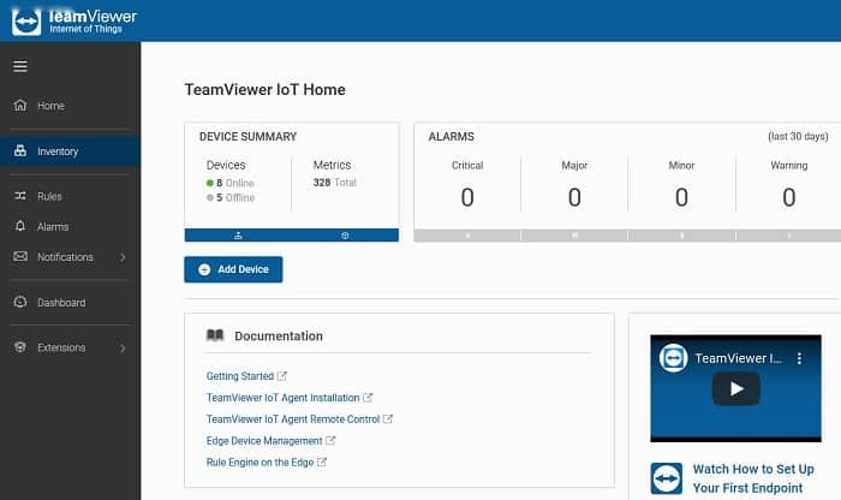Open Rule Engine on the Edge link
Image resolution: width=841 pixels, height=500 pixels.
[259, 462]
